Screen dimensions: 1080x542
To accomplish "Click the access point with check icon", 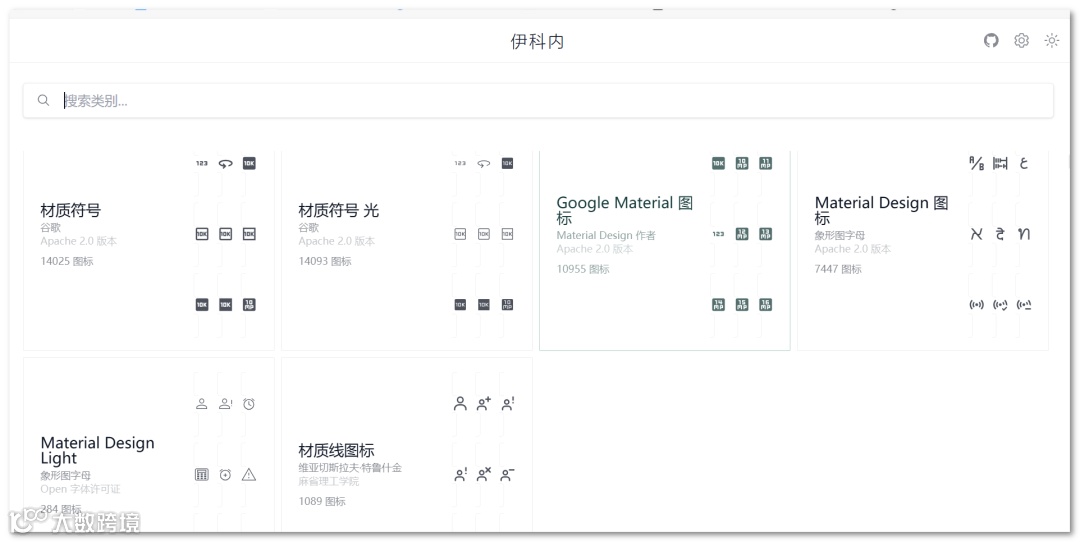I will tap(1000, 304).
